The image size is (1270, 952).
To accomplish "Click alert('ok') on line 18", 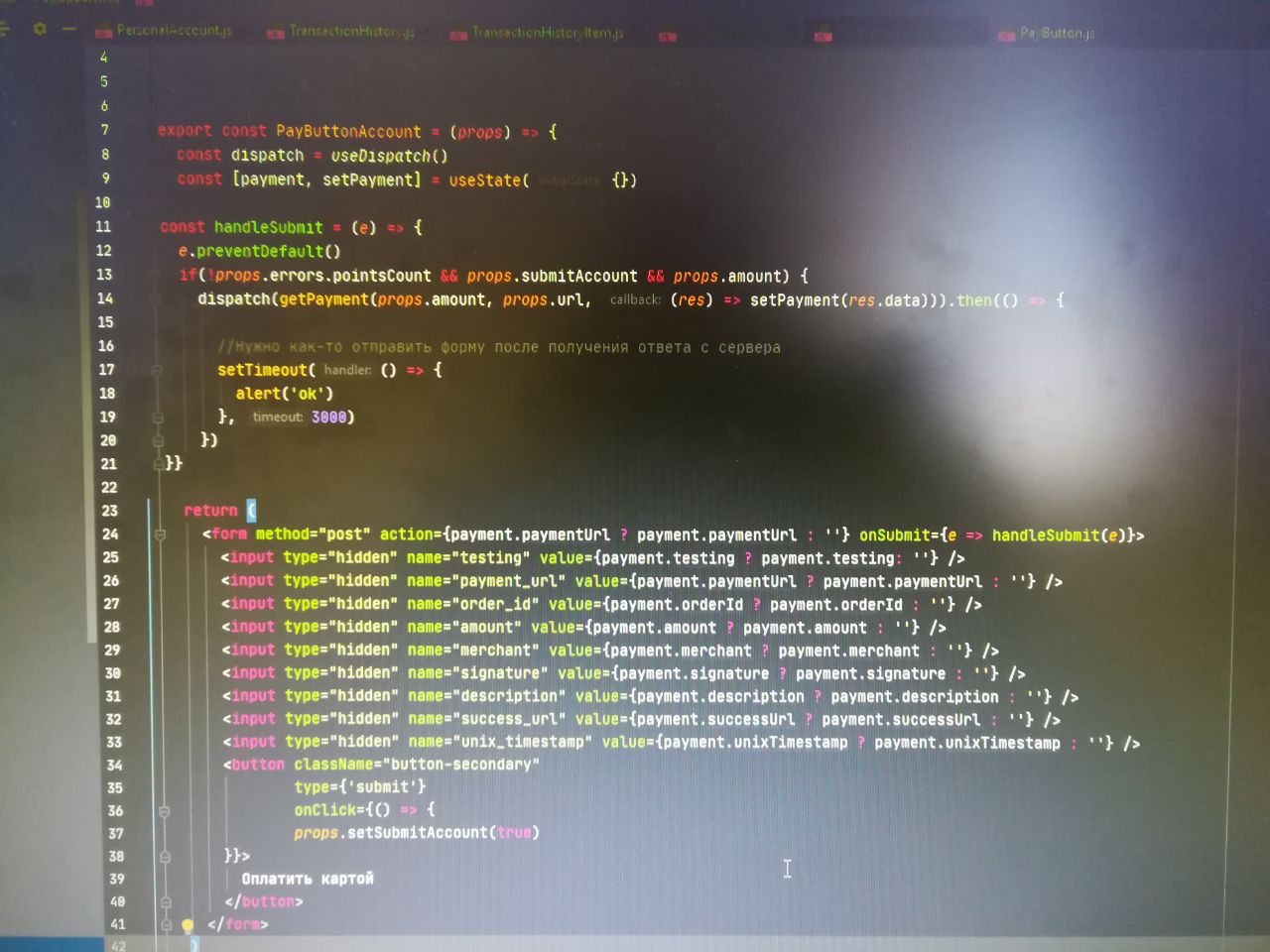I will click(284, 394).
